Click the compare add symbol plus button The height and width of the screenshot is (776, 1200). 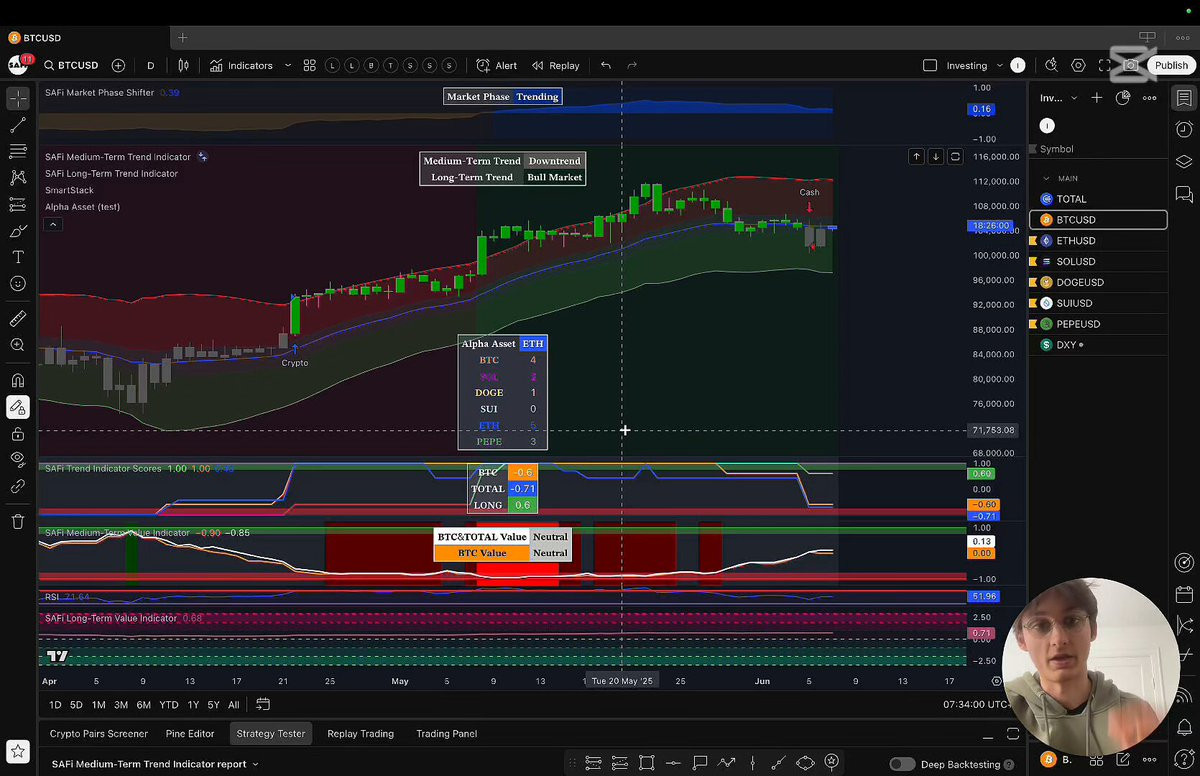[x=118, y=66]
